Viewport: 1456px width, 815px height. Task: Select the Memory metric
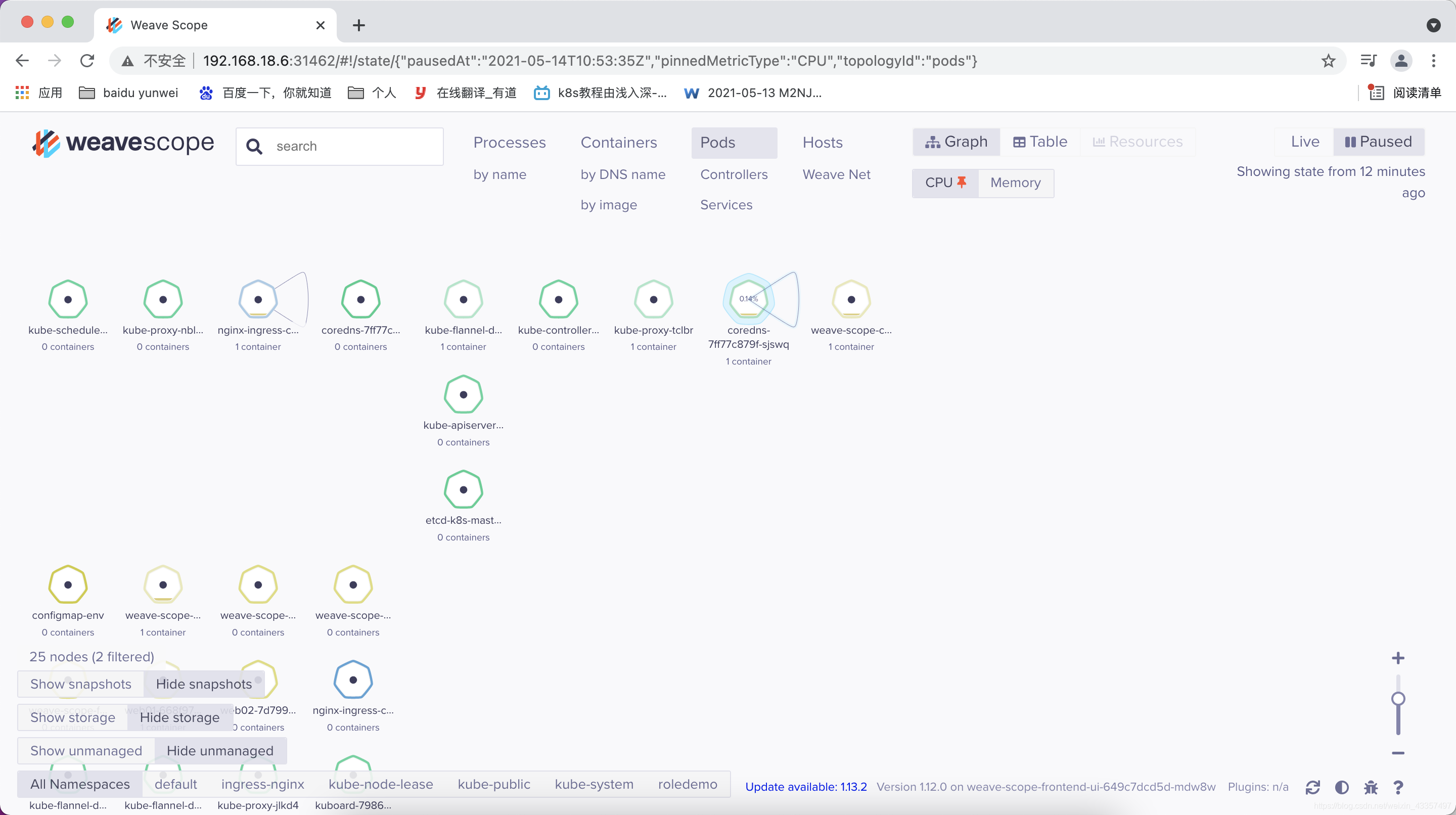point(1015,183)
